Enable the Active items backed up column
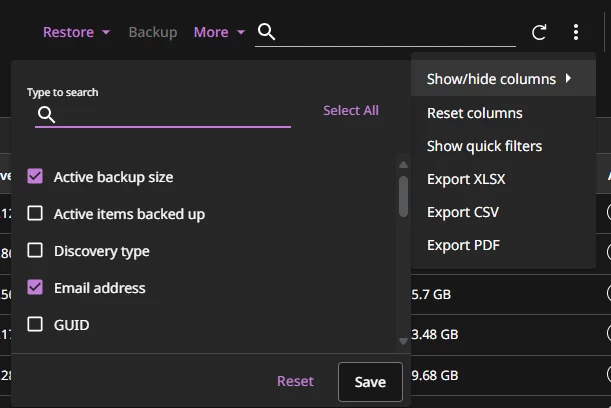Image resolution: width=611 pixels, height=408 pixels. (x=35, y=214)
